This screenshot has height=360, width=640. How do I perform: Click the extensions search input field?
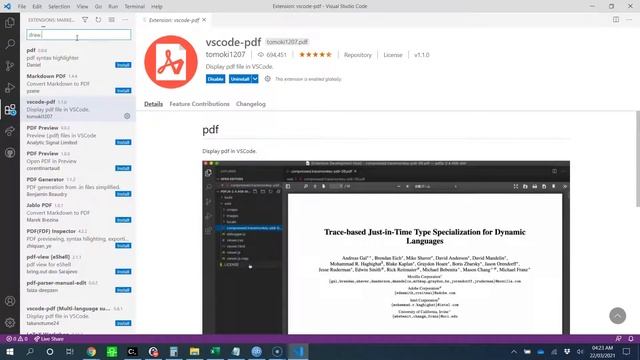coord(79,35)
